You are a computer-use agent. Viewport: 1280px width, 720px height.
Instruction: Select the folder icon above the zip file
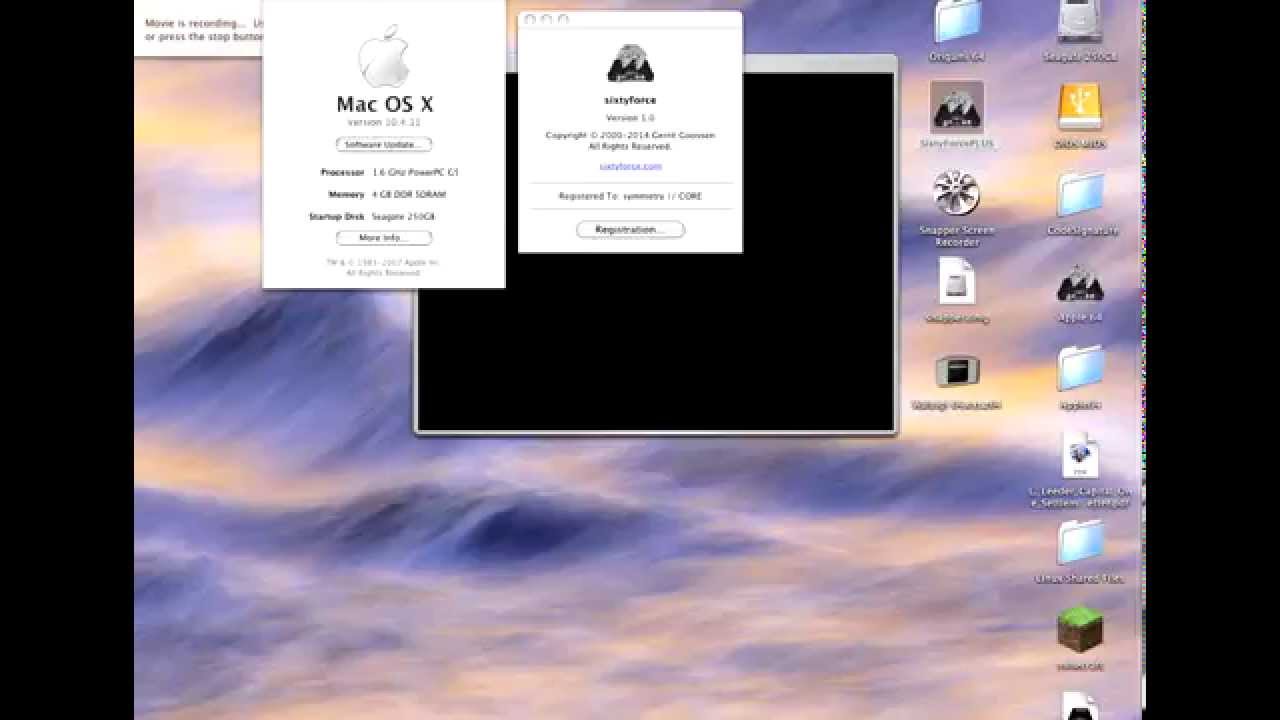[1080, 370]
